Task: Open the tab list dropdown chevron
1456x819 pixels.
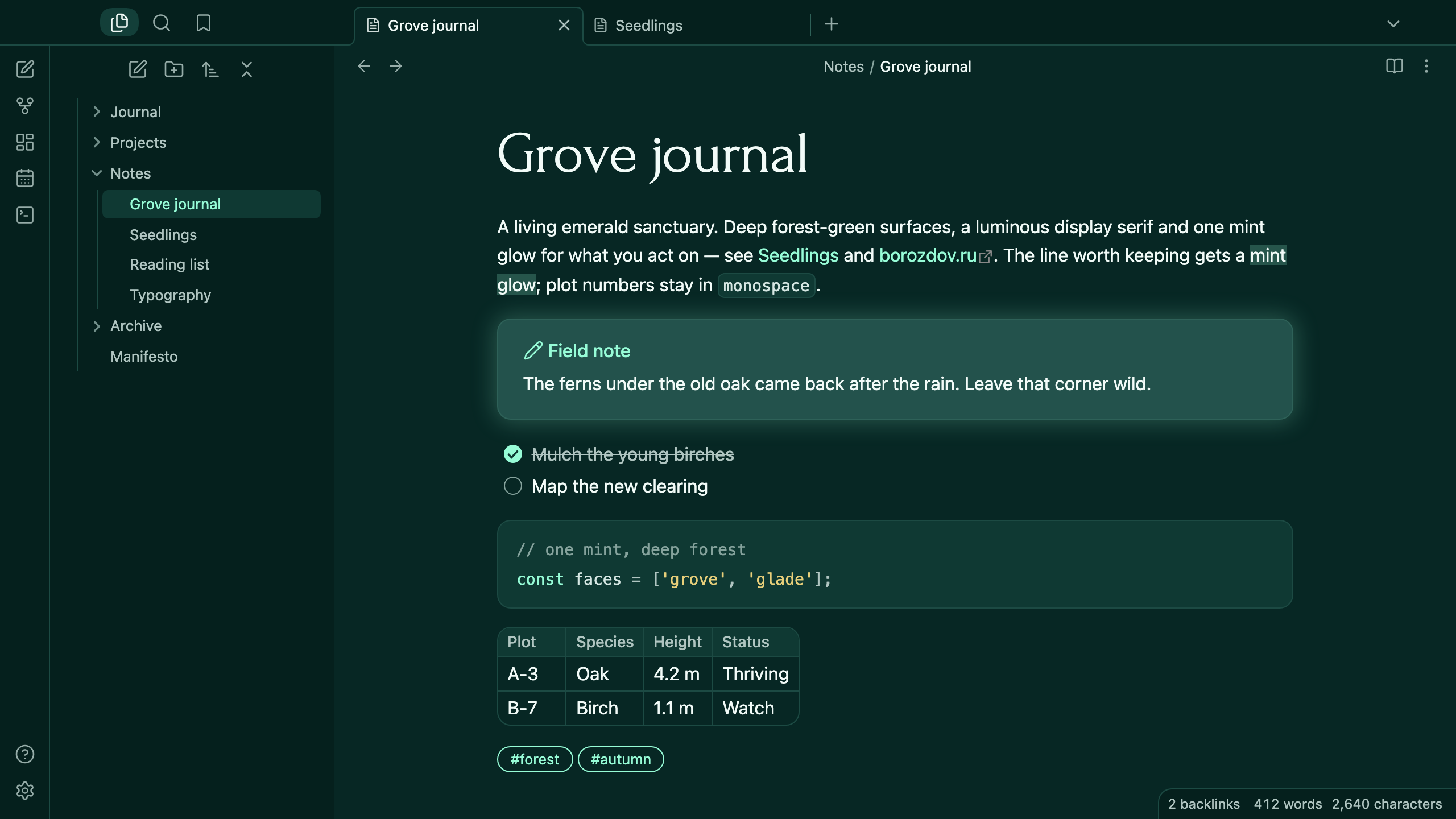Action: click(1393, 24)
